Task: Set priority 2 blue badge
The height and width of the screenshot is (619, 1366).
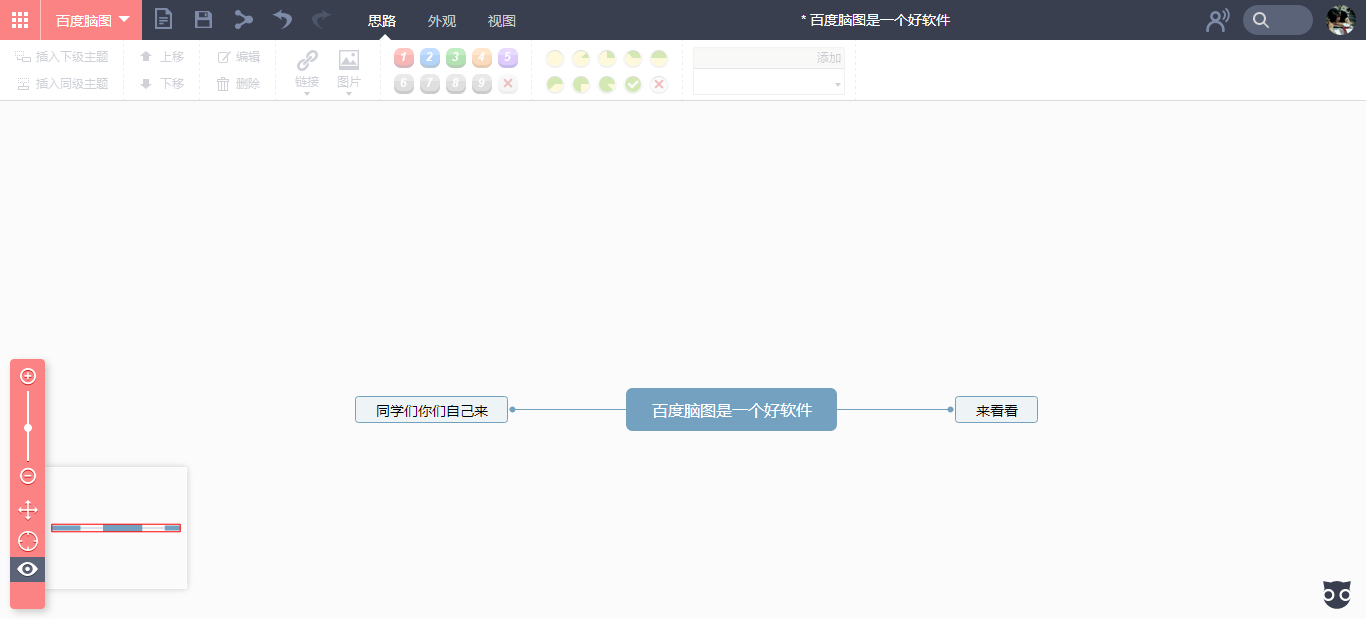Action: click(x=430, y=58)
